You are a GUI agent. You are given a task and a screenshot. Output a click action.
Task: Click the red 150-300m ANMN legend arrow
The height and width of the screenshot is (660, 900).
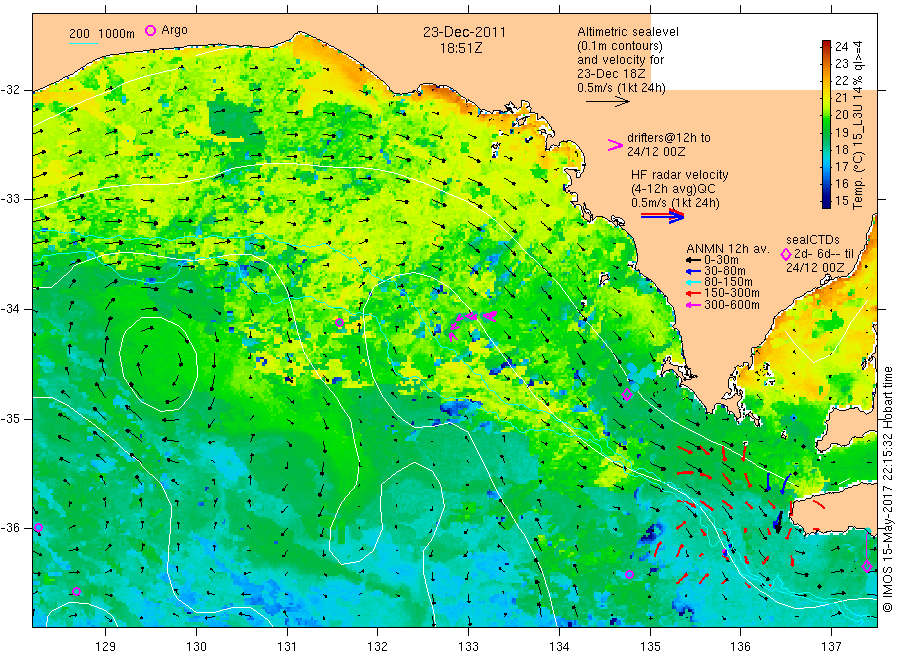point(694,293)
